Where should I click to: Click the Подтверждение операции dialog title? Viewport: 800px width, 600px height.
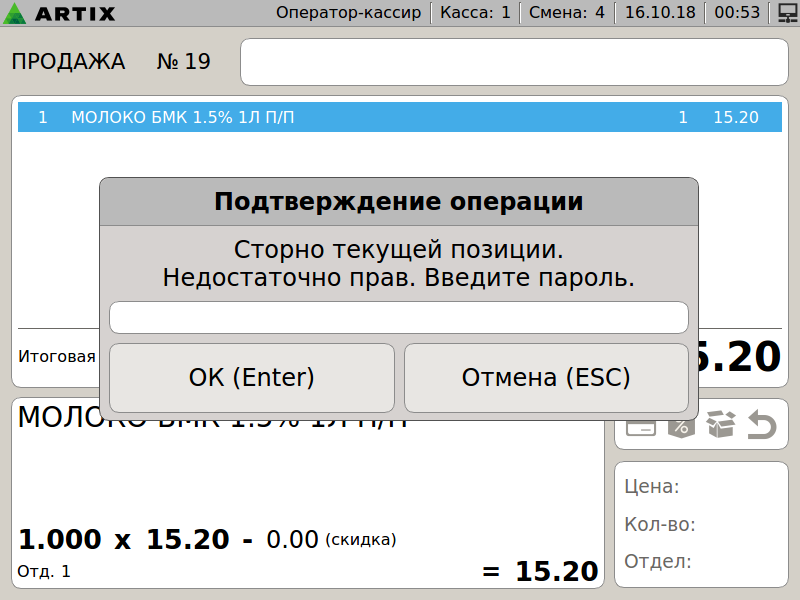click(399, 202)
